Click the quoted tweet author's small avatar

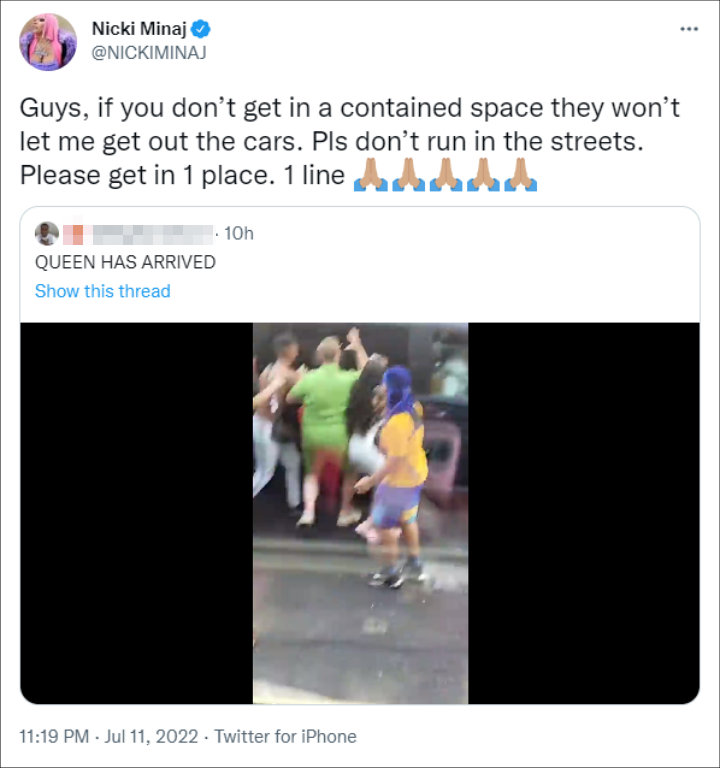tap(47, 234)
